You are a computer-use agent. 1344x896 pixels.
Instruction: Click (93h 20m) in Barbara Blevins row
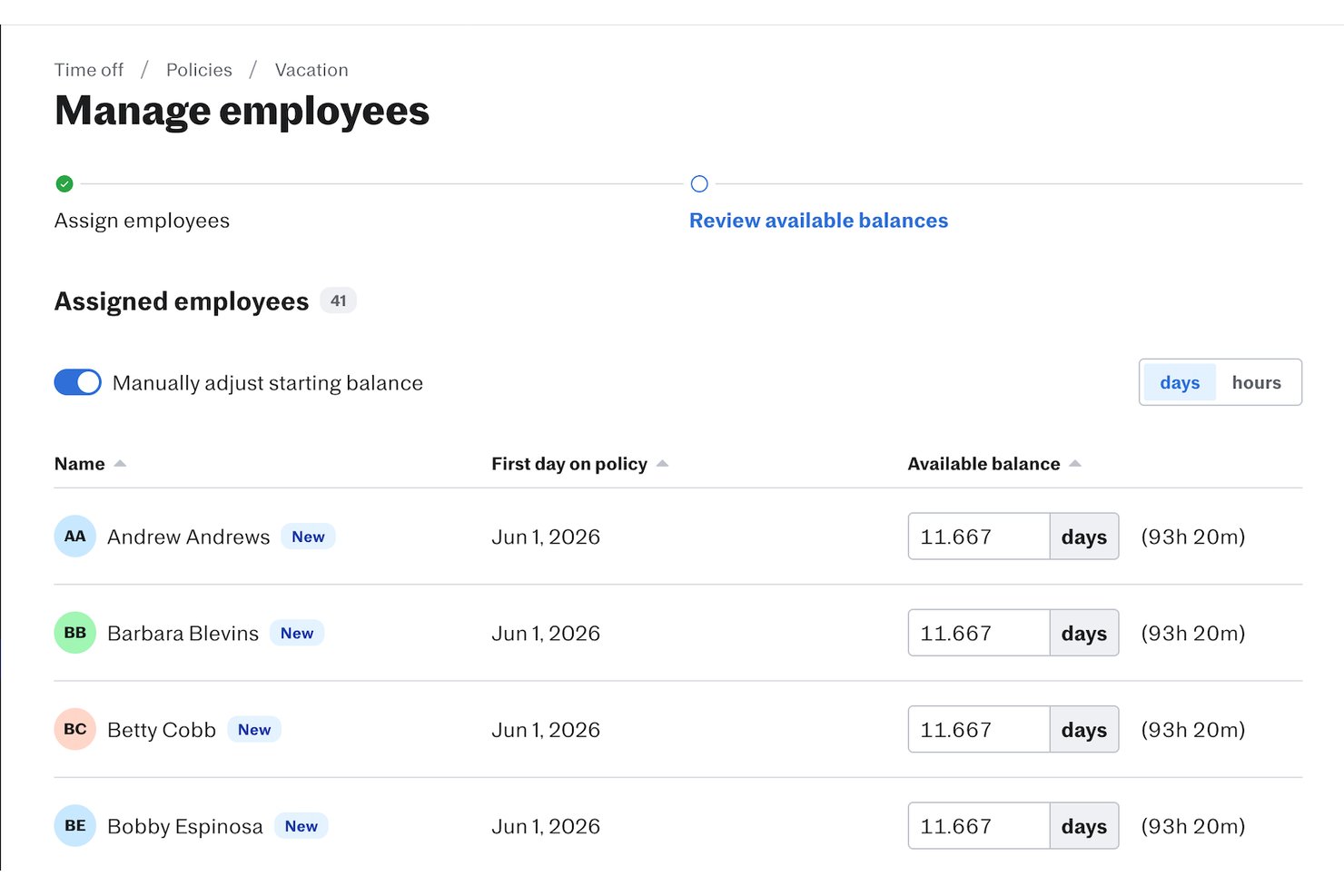(x=1193, y=633)
